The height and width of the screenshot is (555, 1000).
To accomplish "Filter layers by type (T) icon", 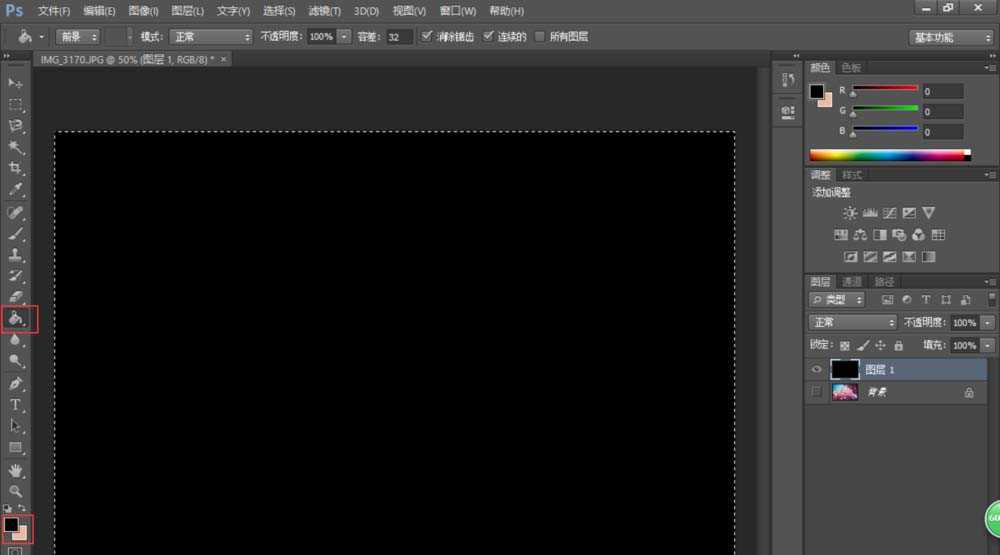I will click(926, 299).
